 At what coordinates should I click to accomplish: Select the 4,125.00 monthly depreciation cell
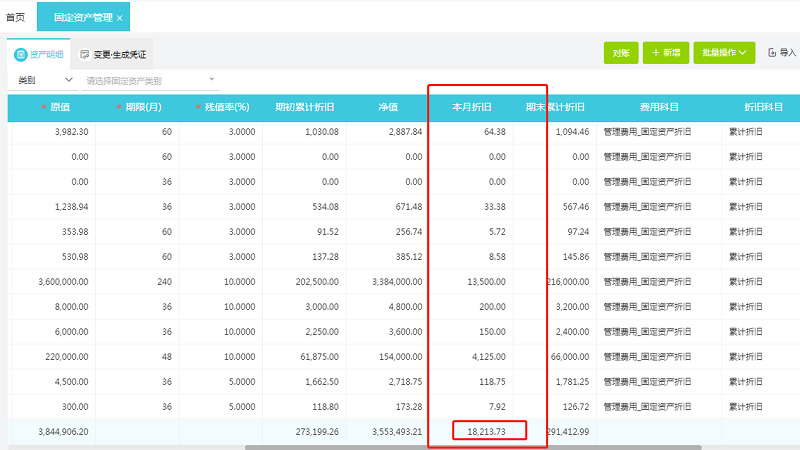pos(489,357)
